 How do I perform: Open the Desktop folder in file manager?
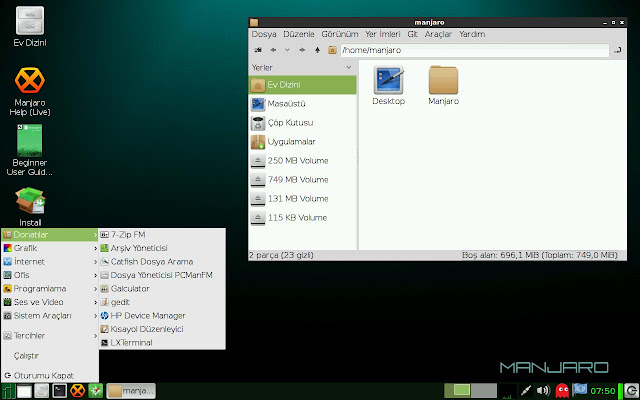389,86
